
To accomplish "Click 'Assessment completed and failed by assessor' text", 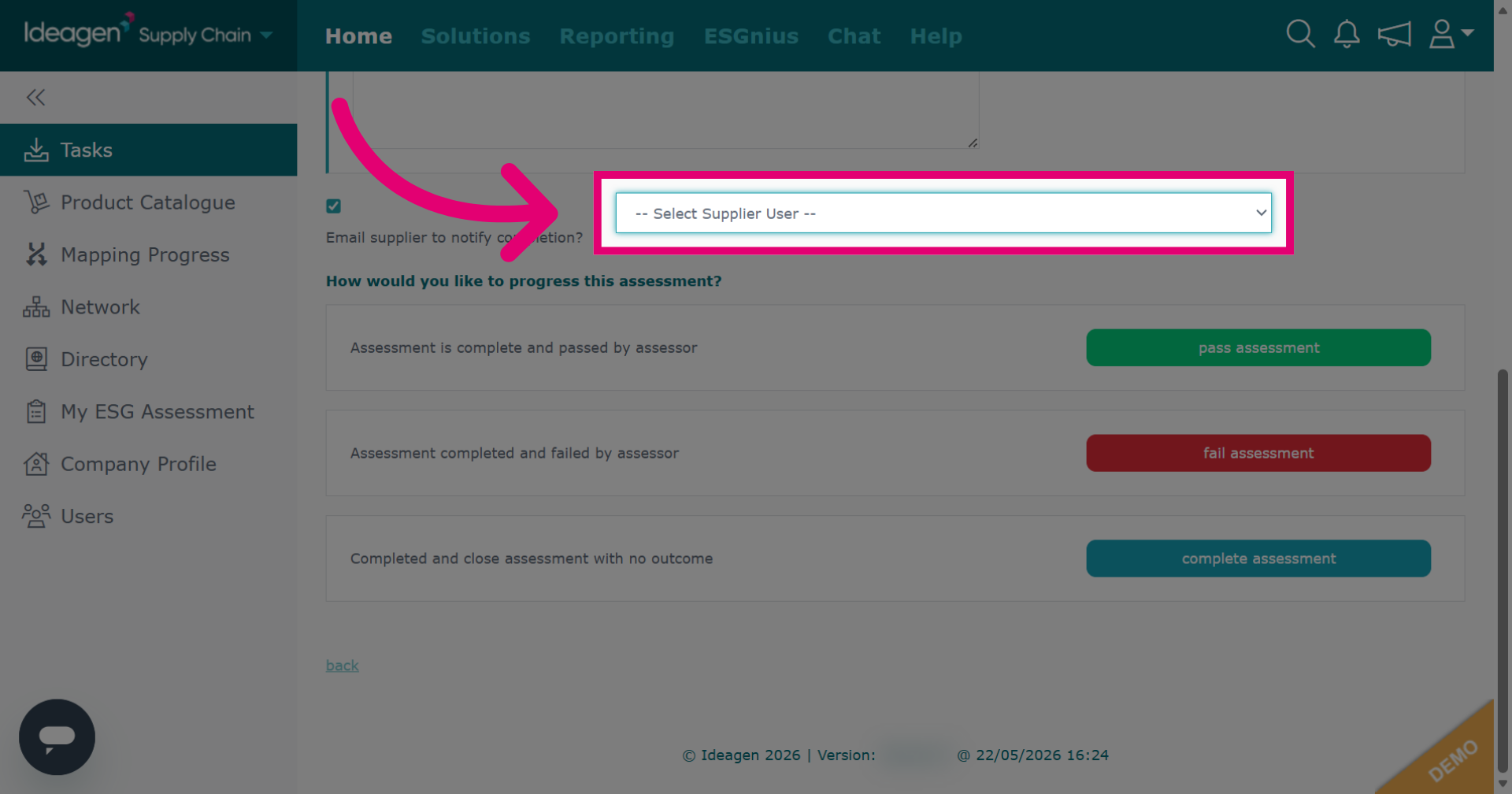I will pos(514,453).
